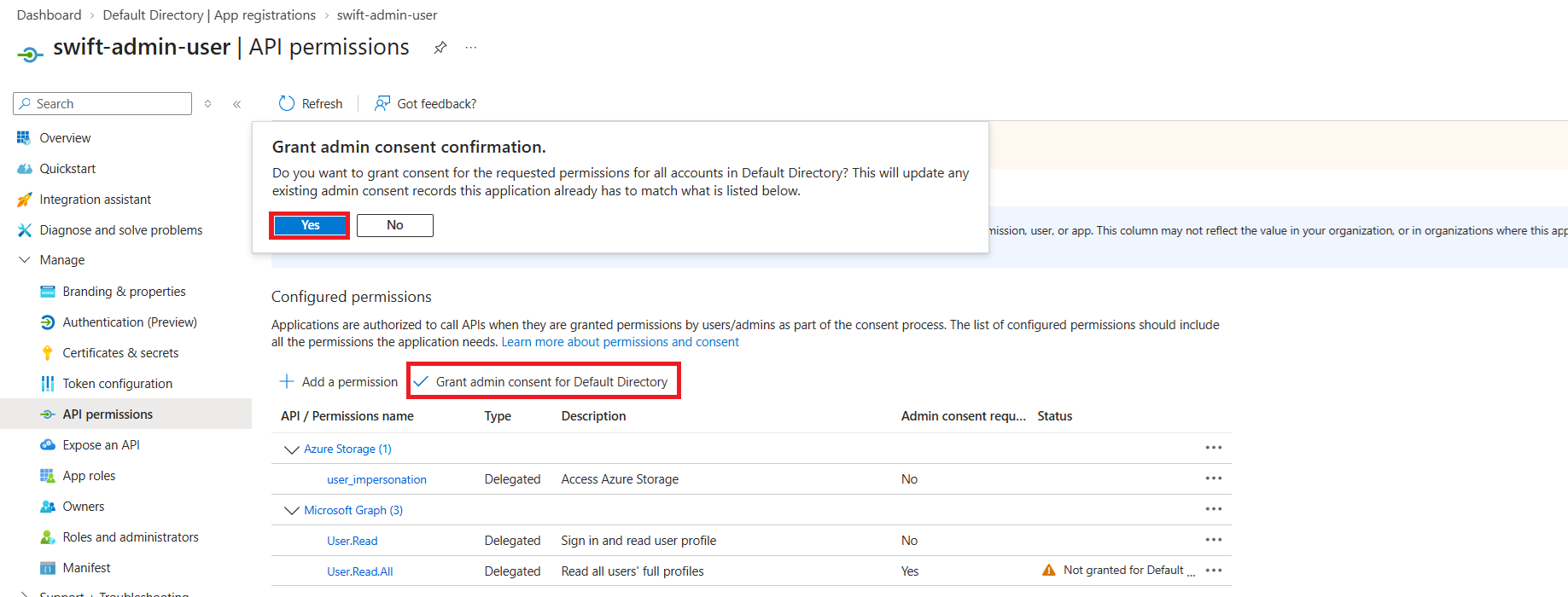Open the ellipsis menu for User.Read.All row
This screenshot has width=1568, height=597.
1214,571
